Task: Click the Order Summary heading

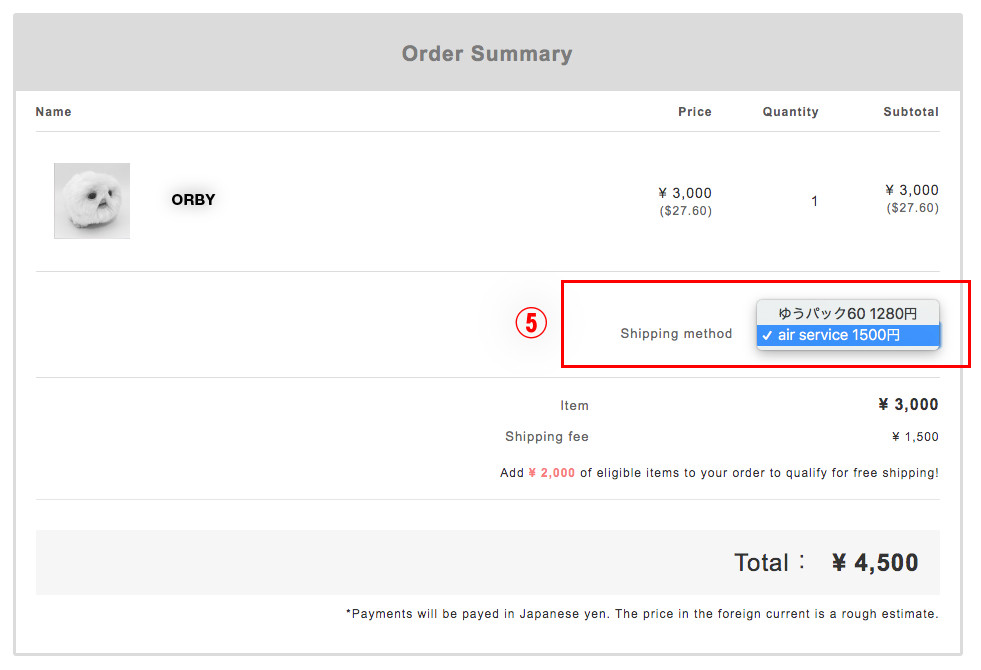Action: [487, 54]
